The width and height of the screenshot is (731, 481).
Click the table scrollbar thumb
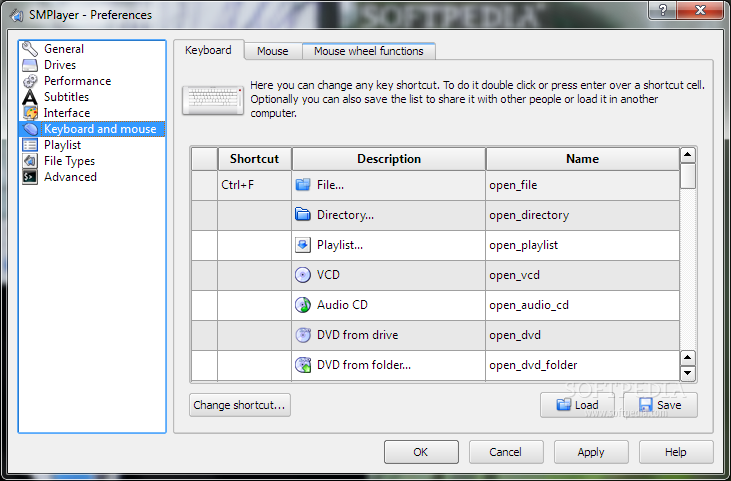(688, 176)
